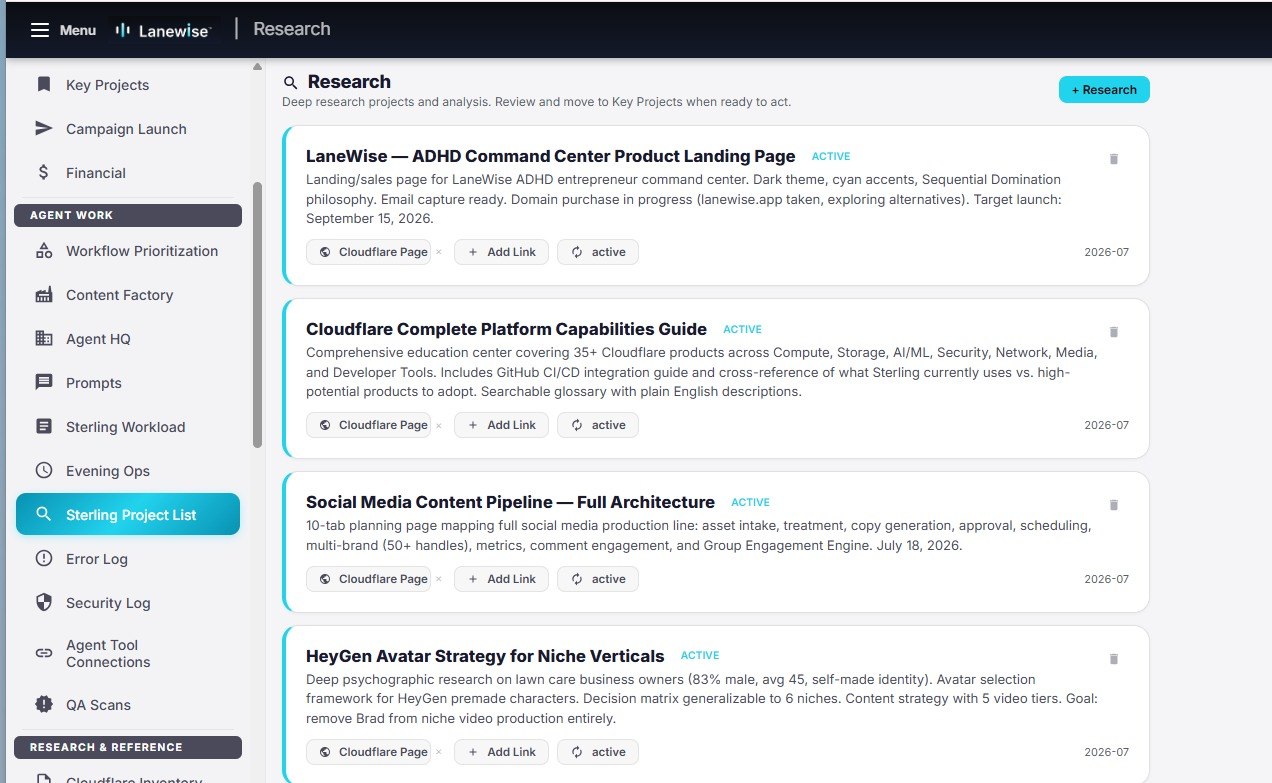Click the AGENT WORK section header
The height and width of the screenshot is (783, 1272).
pos(128,215)
